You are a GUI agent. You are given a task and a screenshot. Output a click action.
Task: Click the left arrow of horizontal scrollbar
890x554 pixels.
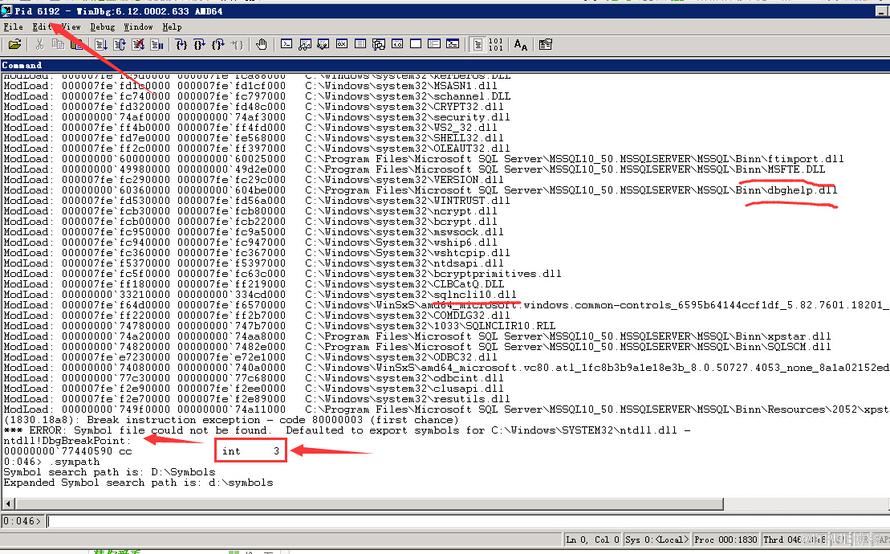click(x=8, y=503)
